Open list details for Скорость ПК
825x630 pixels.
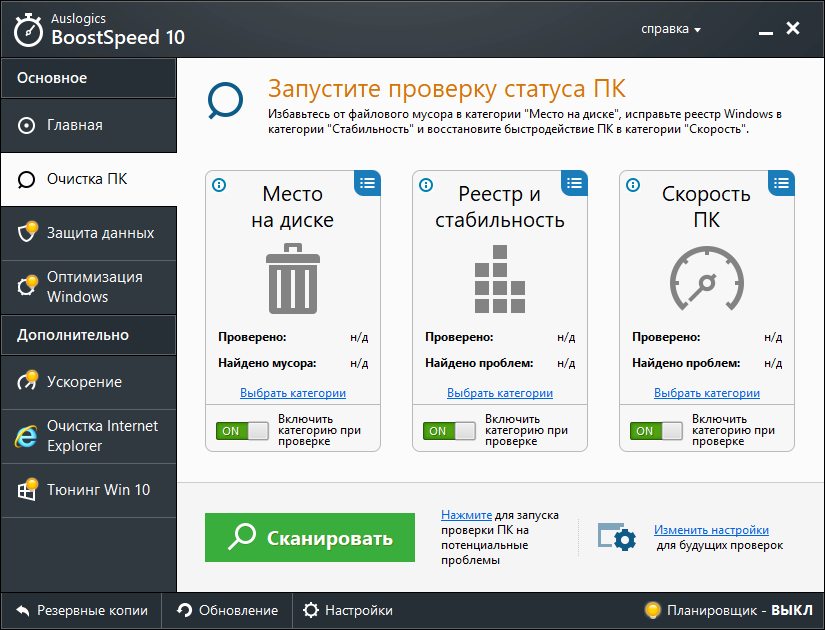pyautogui.click(x=781, y=183)
